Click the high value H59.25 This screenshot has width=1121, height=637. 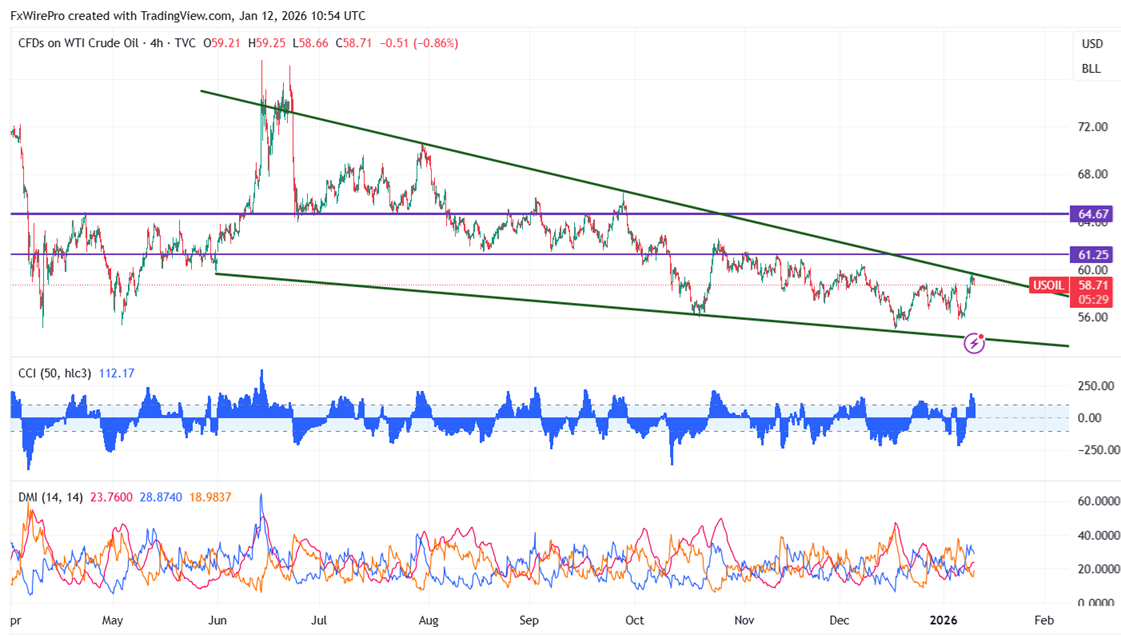(x=267, y=43)
